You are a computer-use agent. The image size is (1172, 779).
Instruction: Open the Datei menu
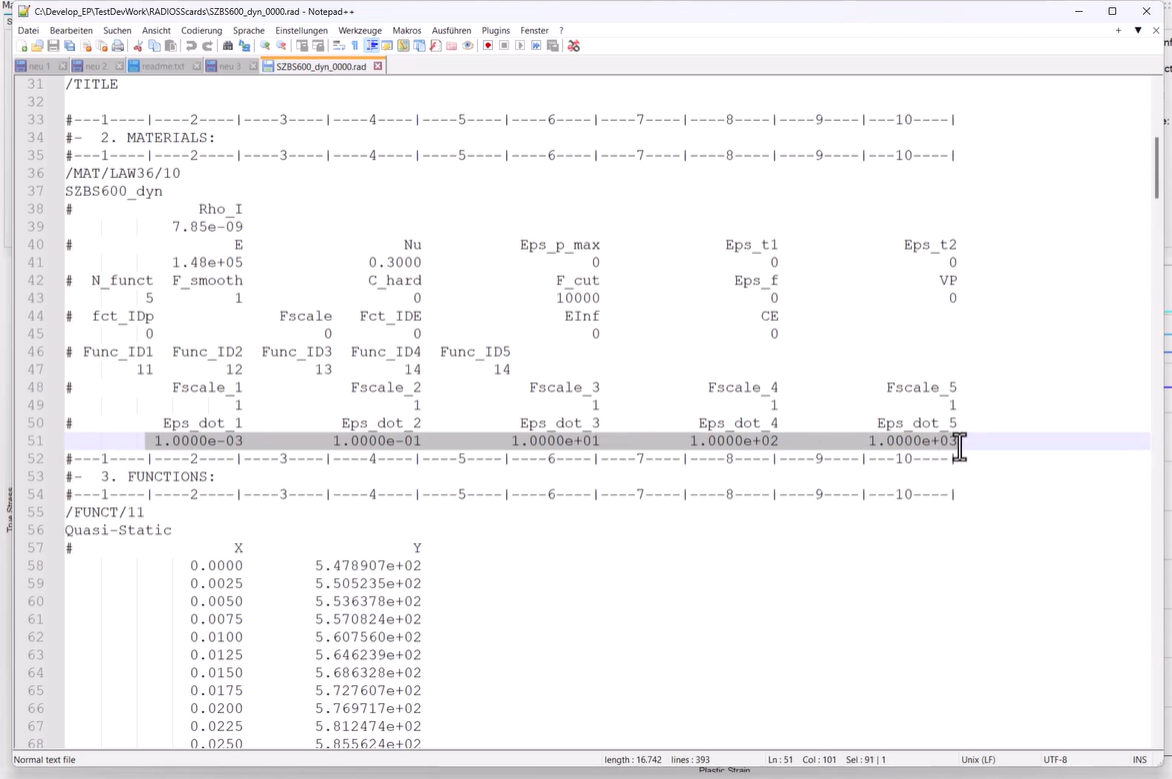(x=28, y=31)
